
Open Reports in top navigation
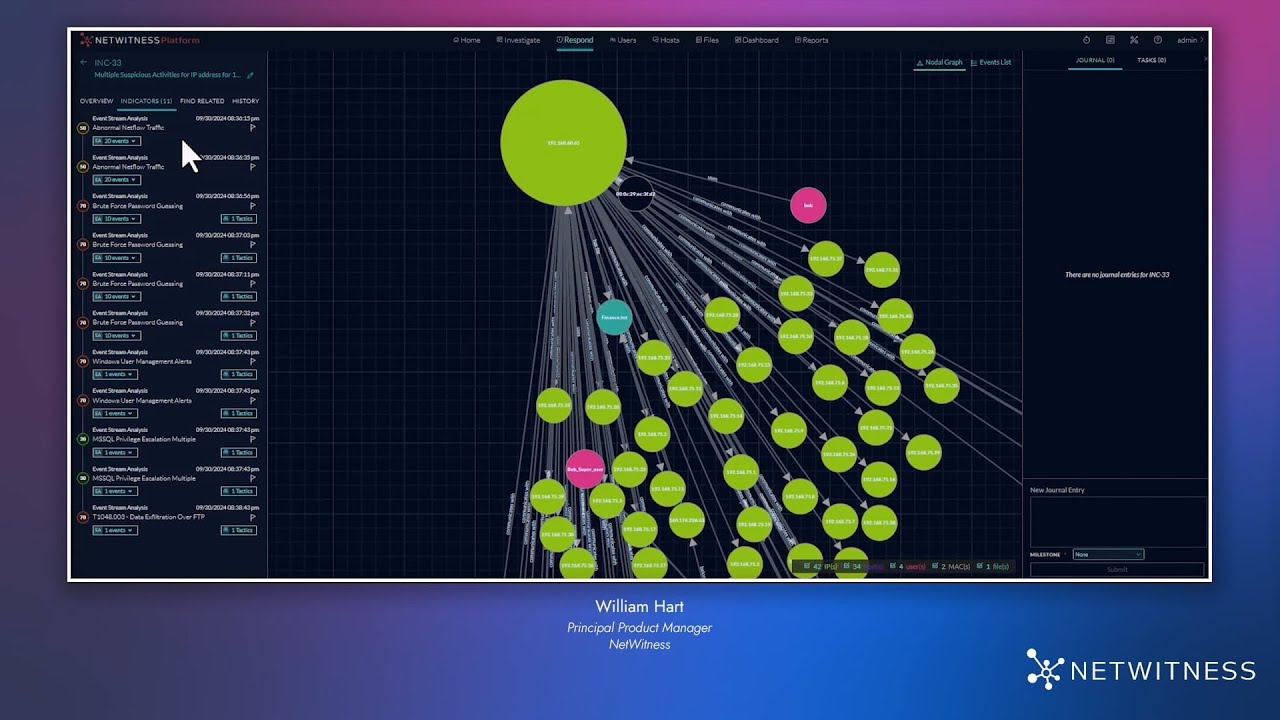pyautogui.click(x=811, y=40)
